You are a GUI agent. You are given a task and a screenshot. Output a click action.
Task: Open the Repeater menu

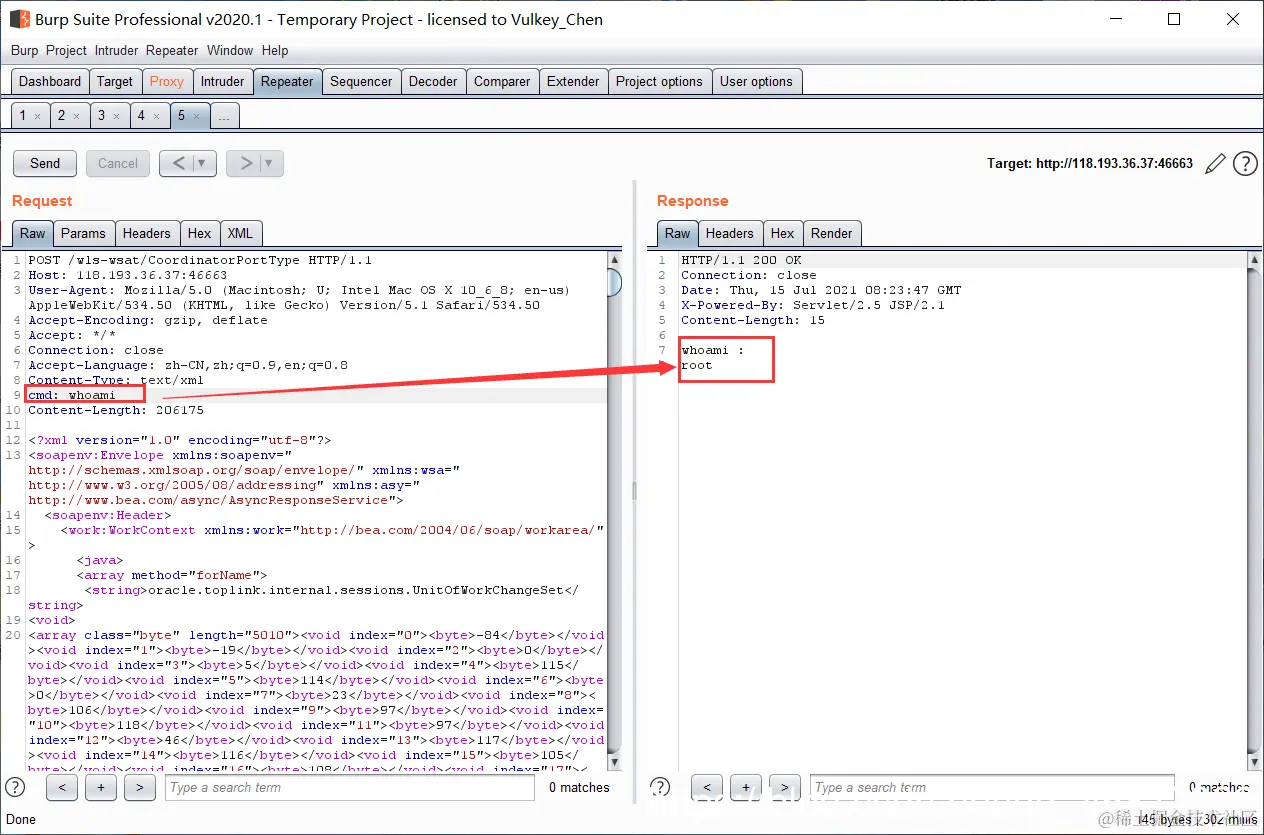[172, 50]
